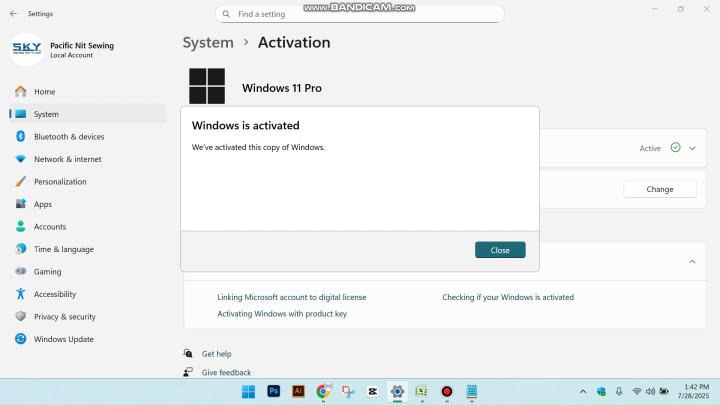This screenshot has width=720, height=405.
Task: Click the green Active checkmark icon
Action: point(675,147)
